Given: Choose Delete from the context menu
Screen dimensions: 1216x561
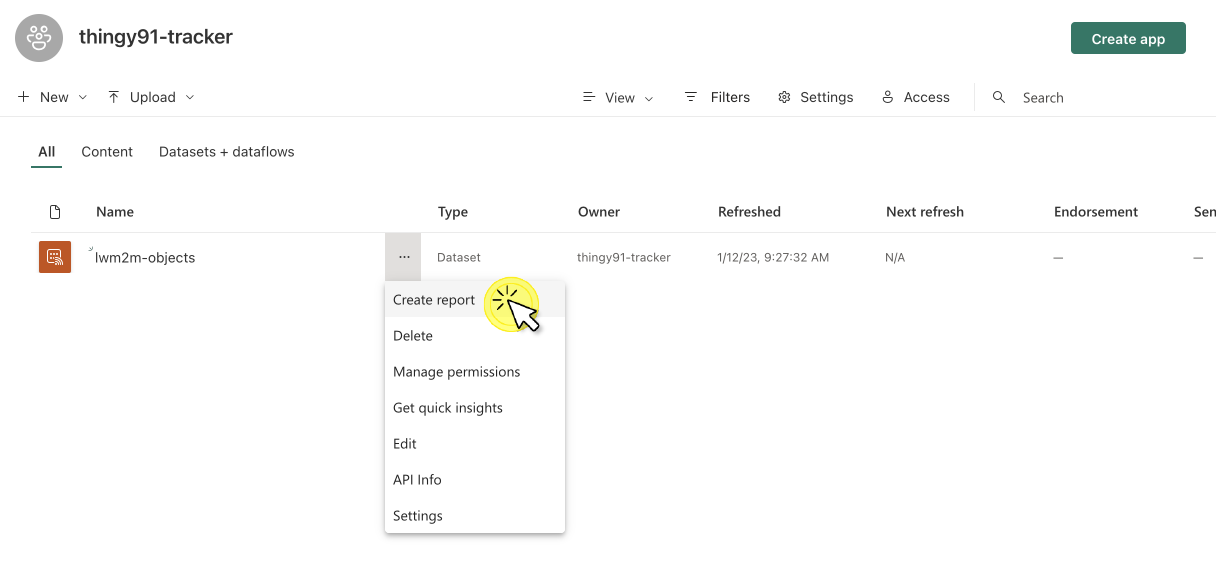Looking at the screenshot, I should tap(475, 336).
